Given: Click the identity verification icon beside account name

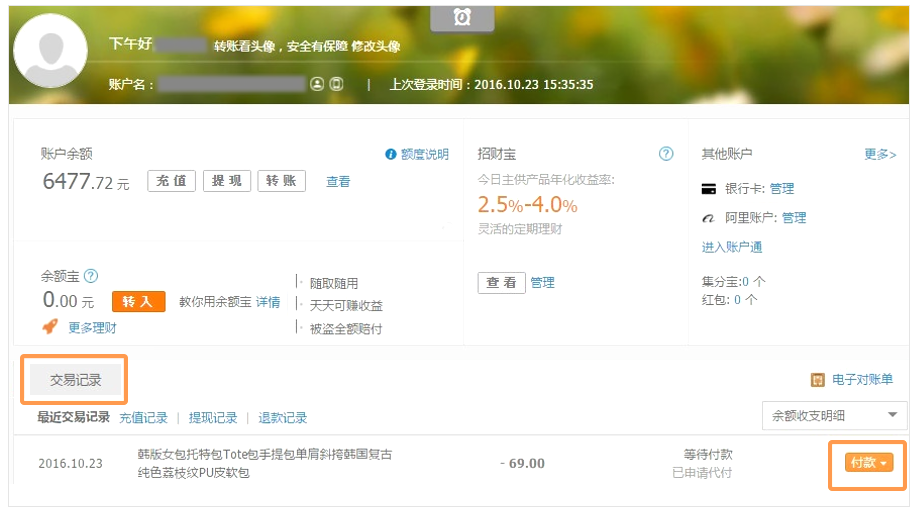Looking at the screenshot, I should 317,85.
